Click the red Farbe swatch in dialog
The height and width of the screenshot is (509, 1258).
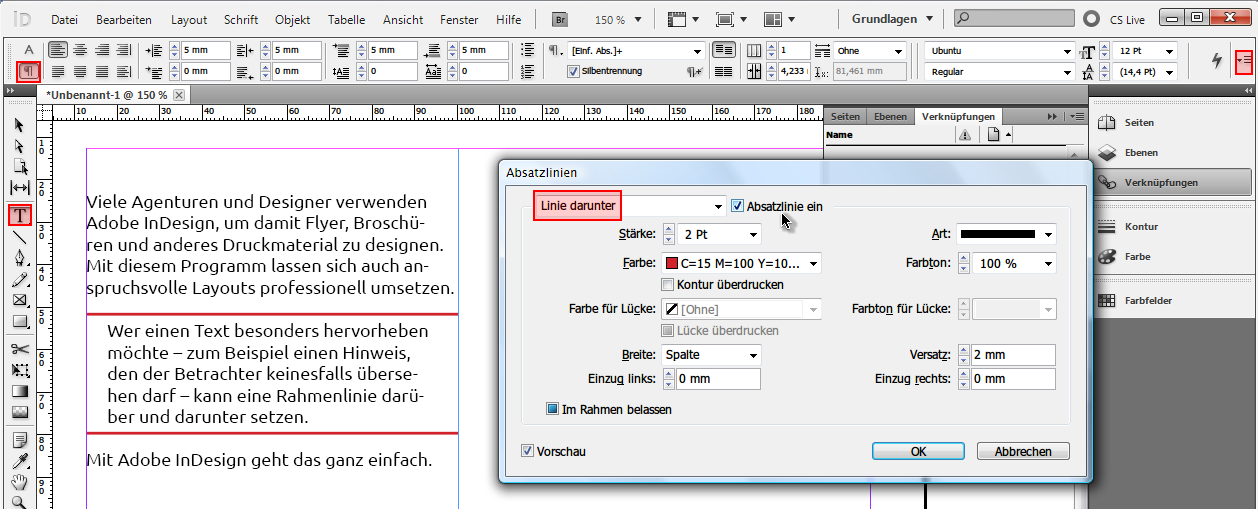click(x=672, y=264)
